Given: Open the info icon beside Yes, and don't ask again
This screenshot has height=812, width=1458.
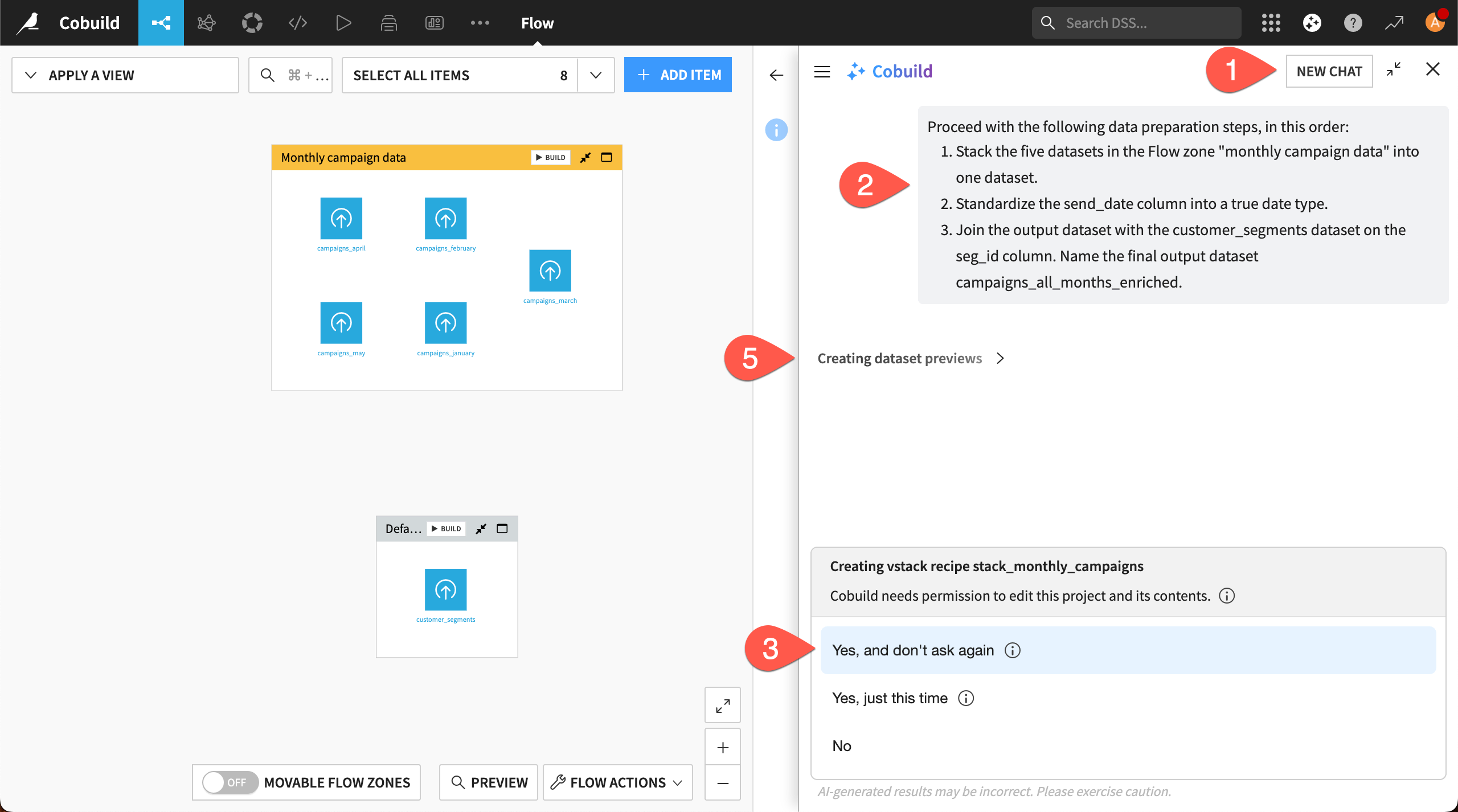Looking at the screenshot, I should [1012, 650].
